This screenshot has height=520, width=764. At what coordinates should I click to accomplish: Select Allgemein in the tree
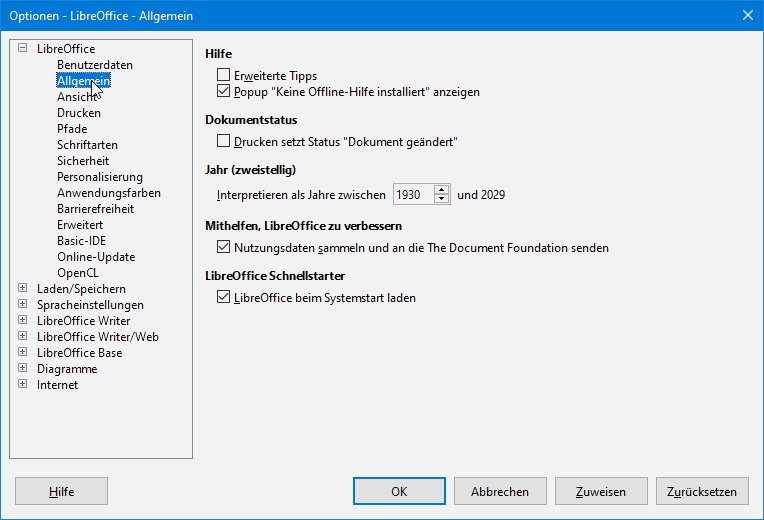(84, 81)
